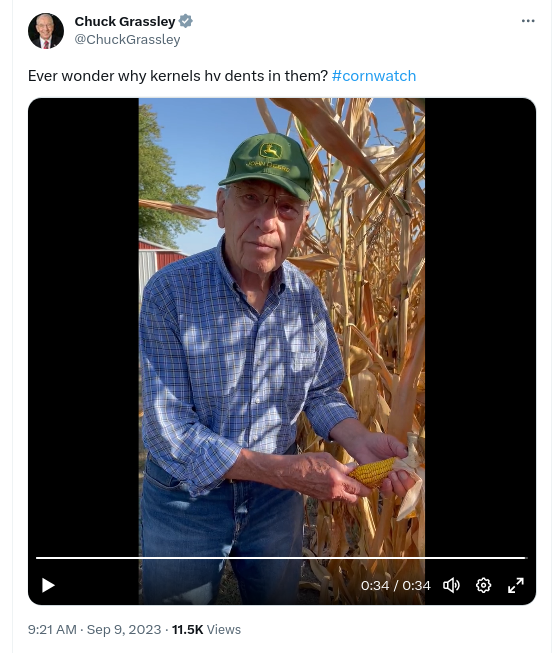Open the #cornwatch hashtag
The height and width of the screenshot is (653, 554).
pyautogui.click(x=374, y=76)
